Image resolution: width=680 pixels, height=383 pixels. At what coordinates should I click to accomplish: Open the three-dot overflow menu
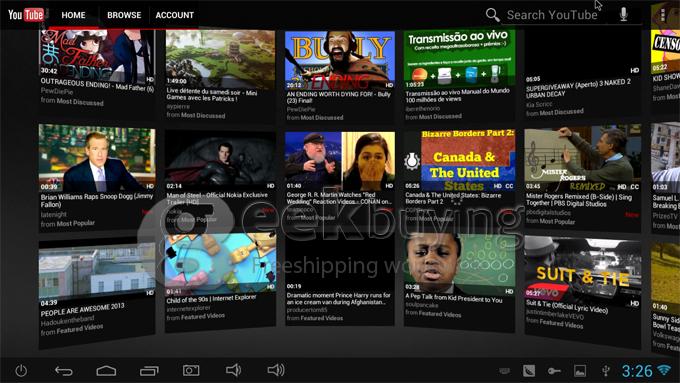tap(663, 15)
